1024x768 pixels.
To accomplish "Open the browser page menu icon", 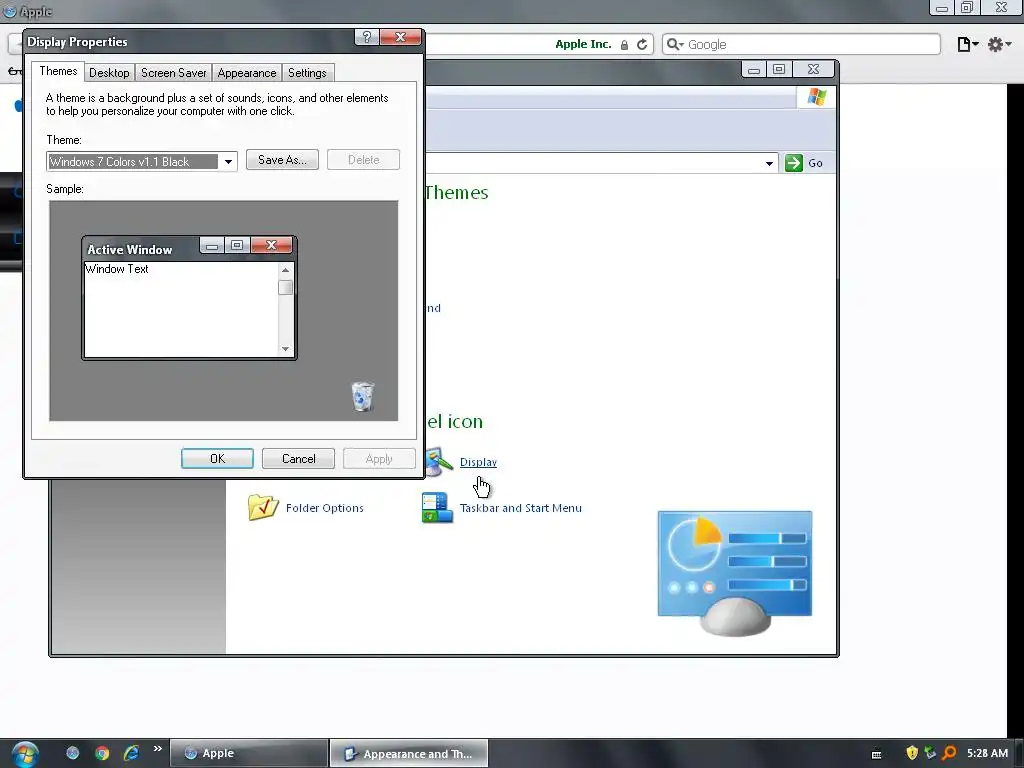I will [967, 44].
